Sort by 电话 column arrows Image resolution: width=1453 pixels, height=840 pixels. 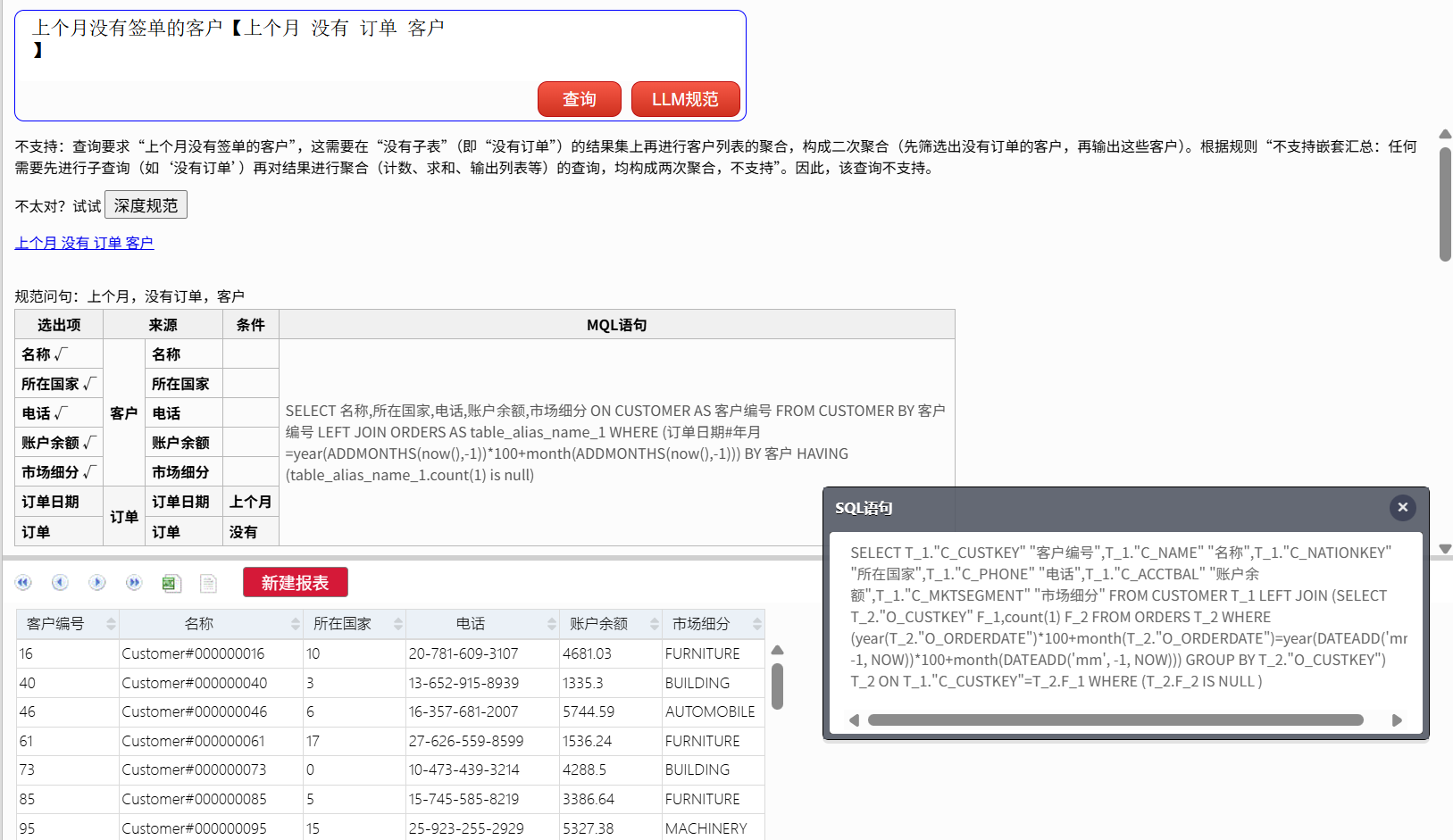tap(552, 624)
